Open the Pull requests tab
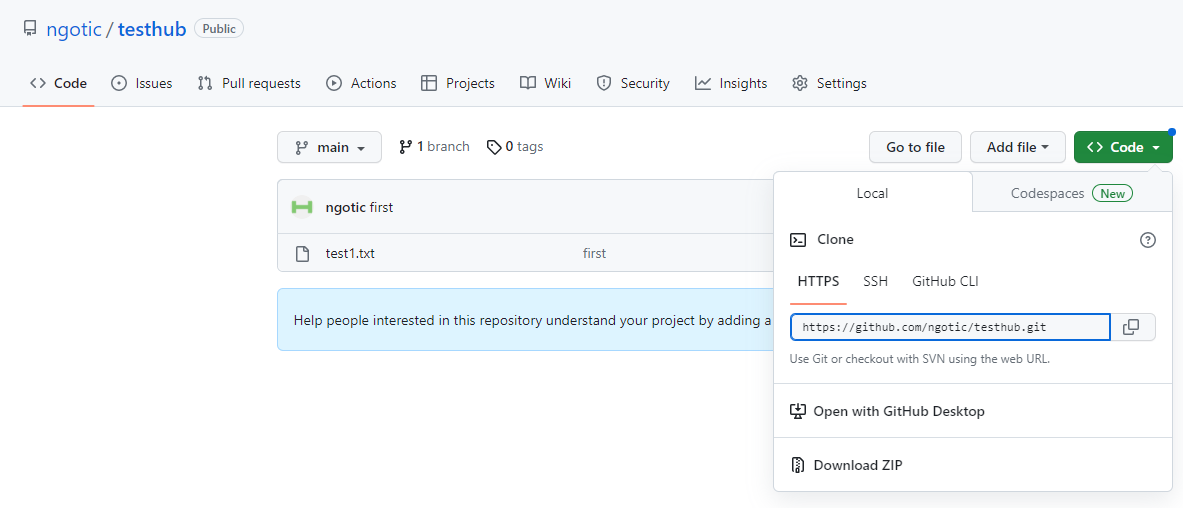 click(x=249, y=83)
